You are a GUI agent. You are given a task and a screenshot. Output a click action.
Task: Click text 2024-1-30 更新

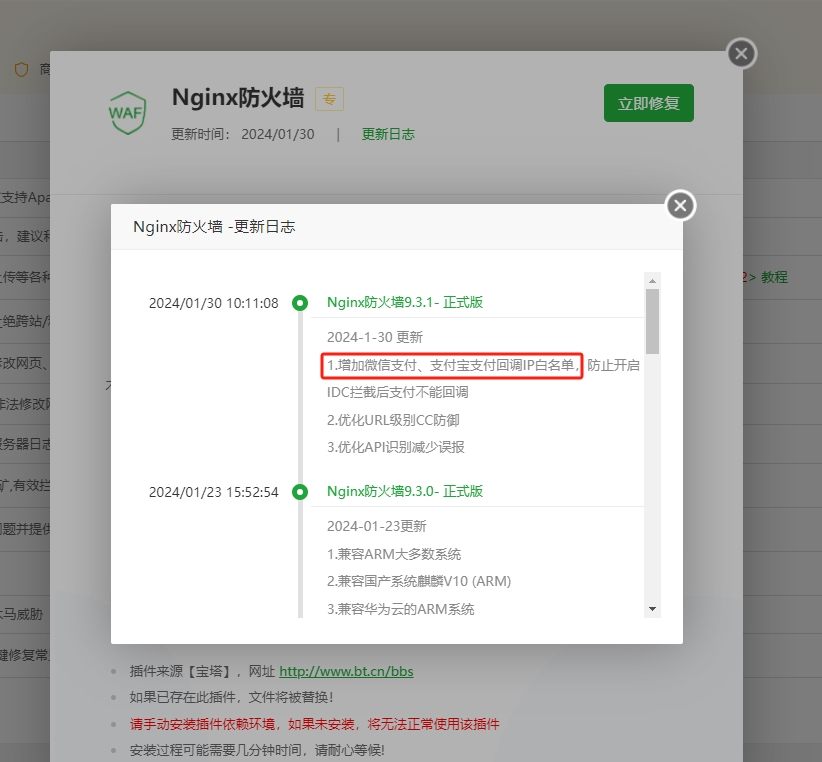375,337
